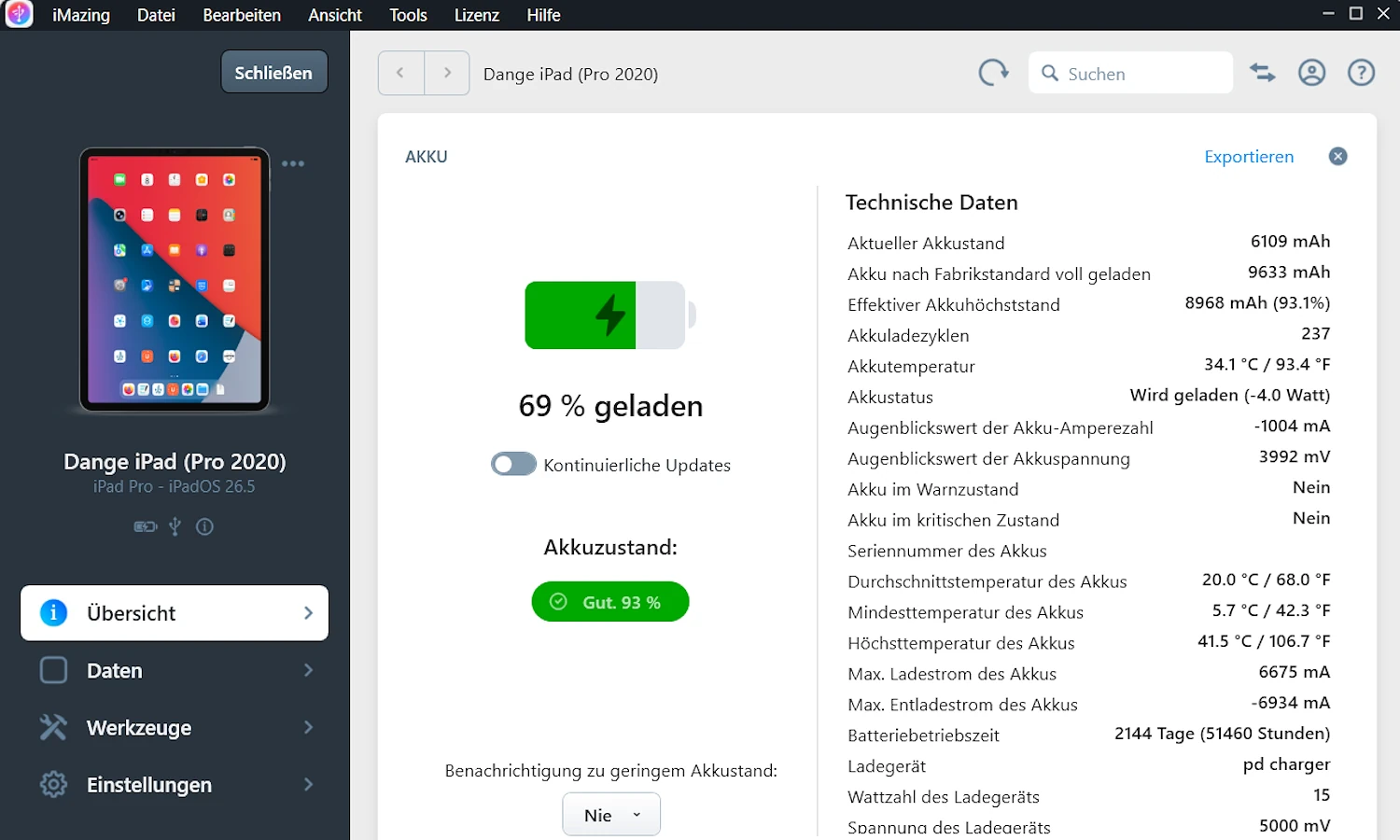The height and width of the screenshot is (840, 1400).
Task: Click the USB connection icon under device name
Action: coord(175,526)
